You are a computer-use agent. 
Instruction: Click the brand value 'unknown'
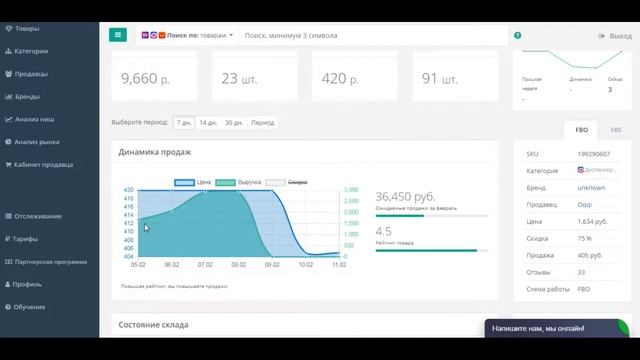pyautogui.click(x=591, y=188)
